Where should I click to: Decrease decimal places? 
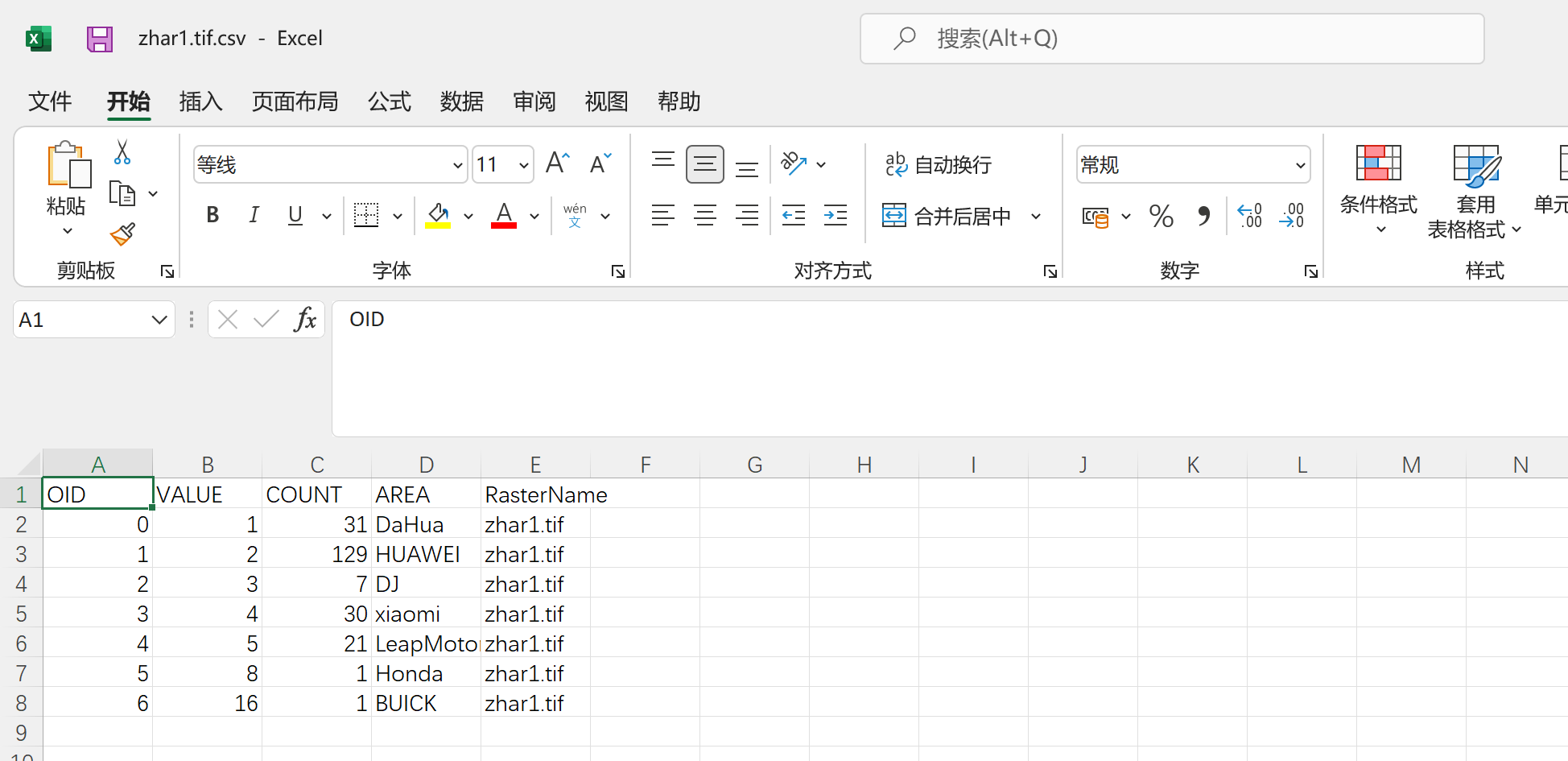tap(1292, 215)
